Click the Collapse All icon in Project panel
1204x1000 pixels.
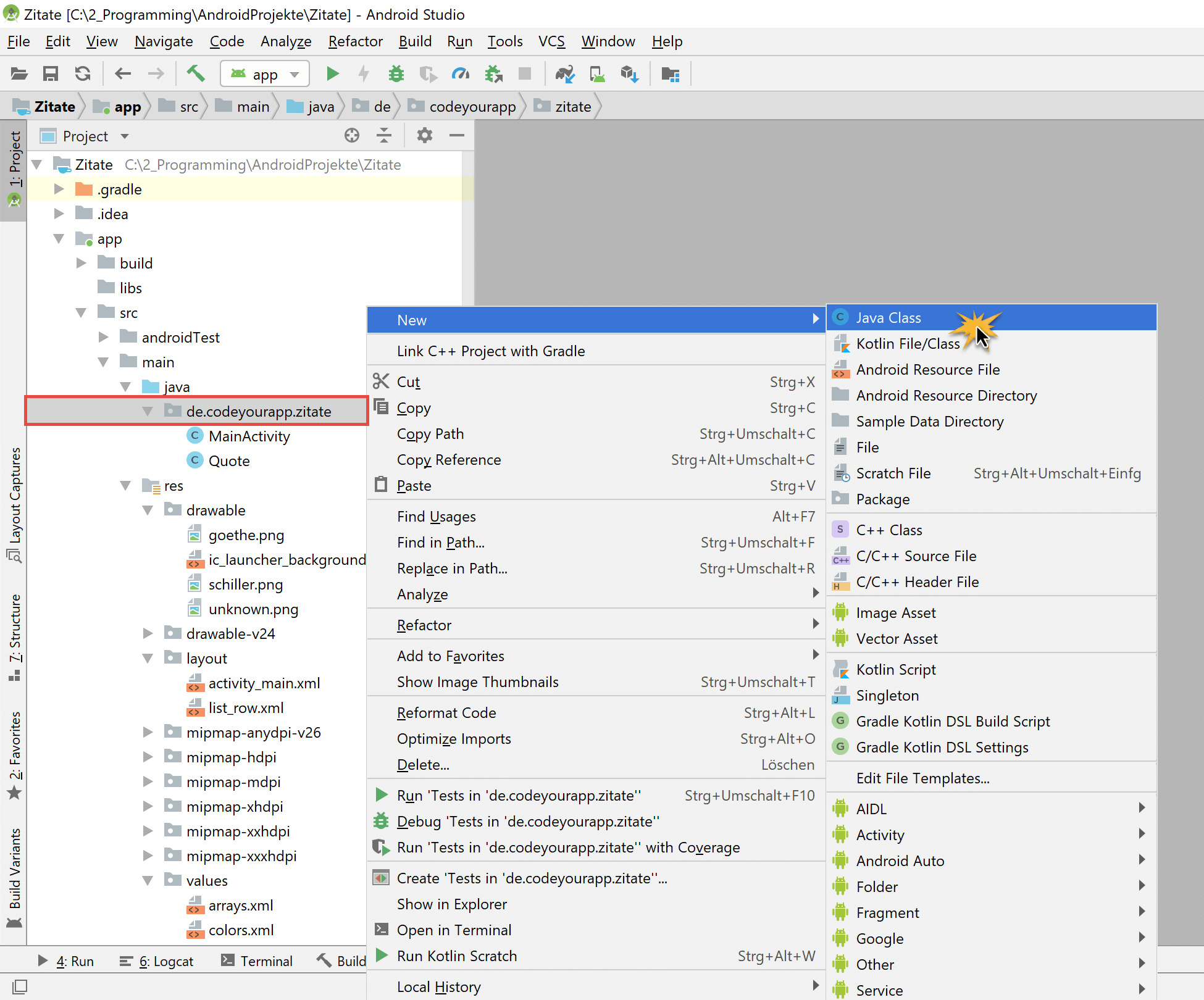pyautogui.click(x=384, y=135)
